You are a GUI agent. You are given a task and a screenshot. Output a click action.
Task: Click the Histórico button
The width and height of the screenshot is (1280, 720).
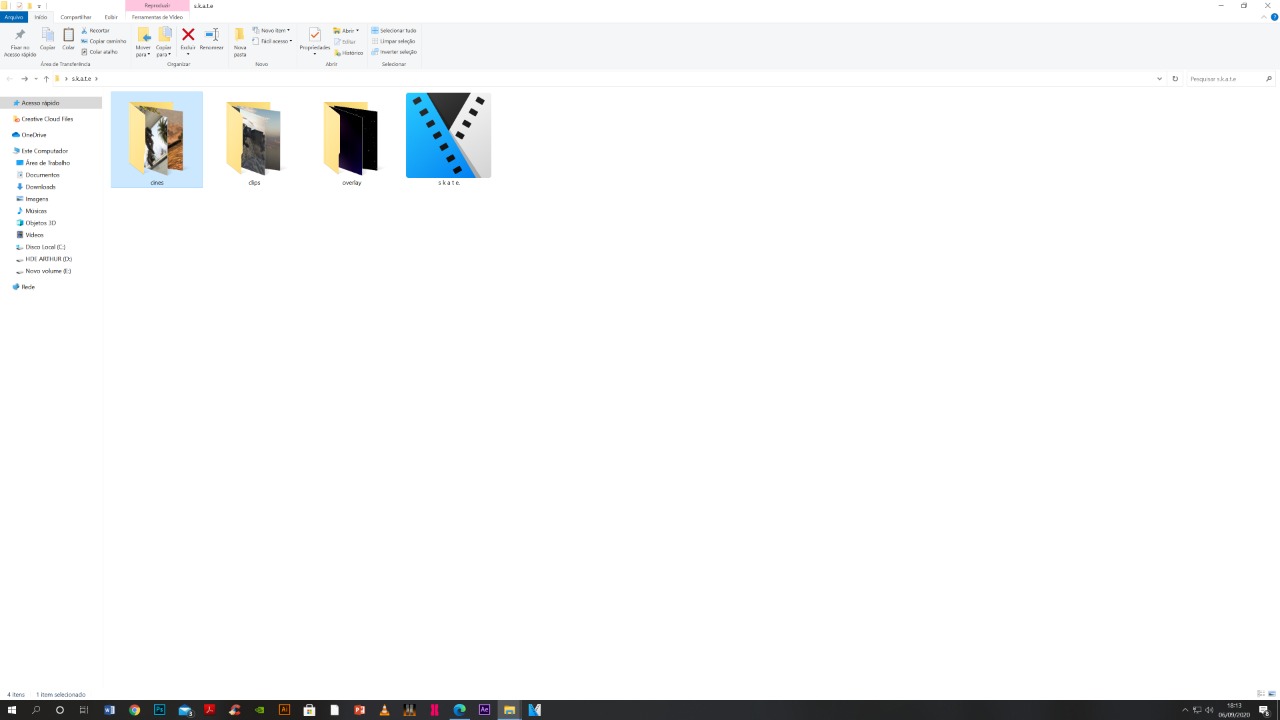349,53
